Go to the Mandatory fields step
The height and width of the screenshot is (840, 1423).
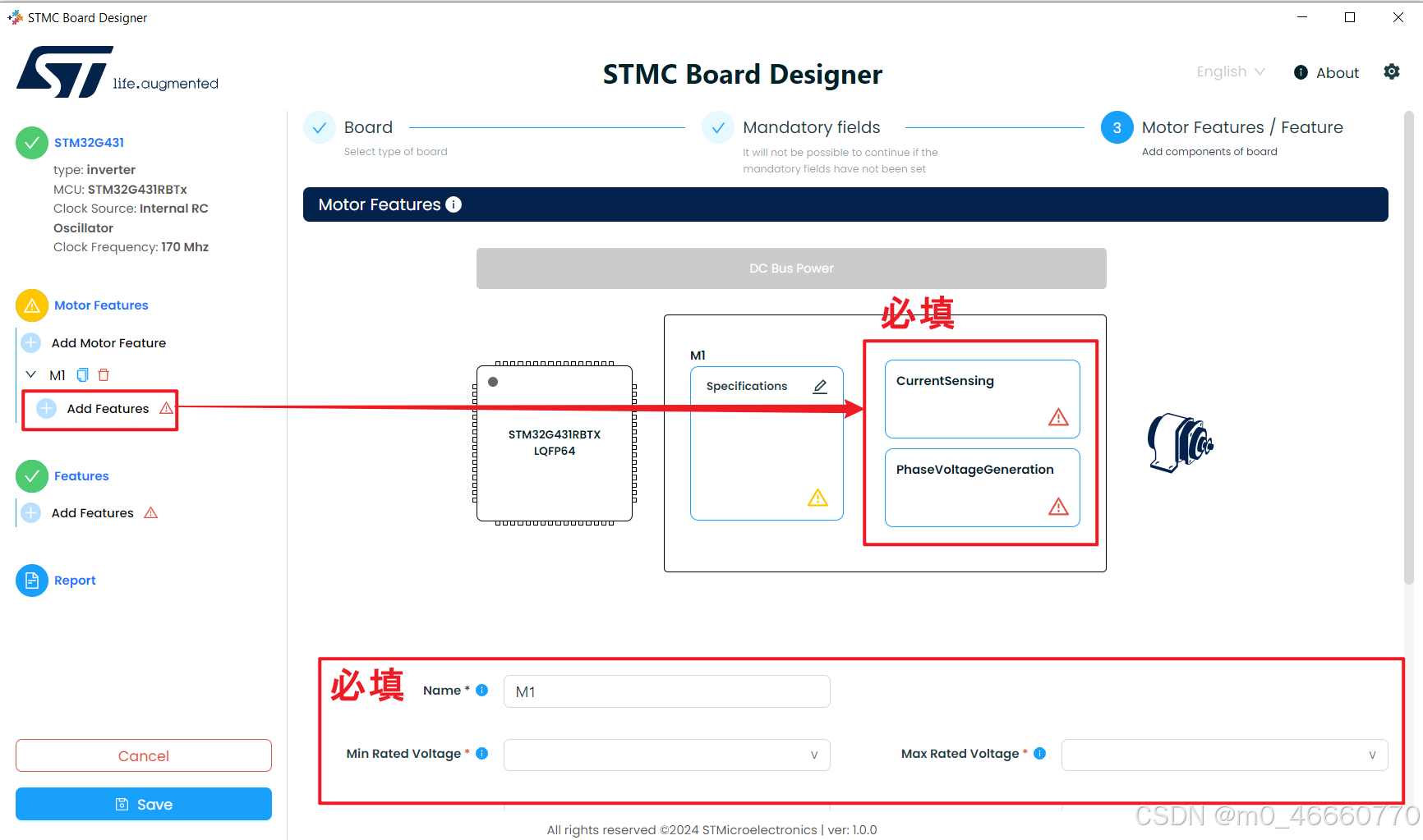coord(811,128)
